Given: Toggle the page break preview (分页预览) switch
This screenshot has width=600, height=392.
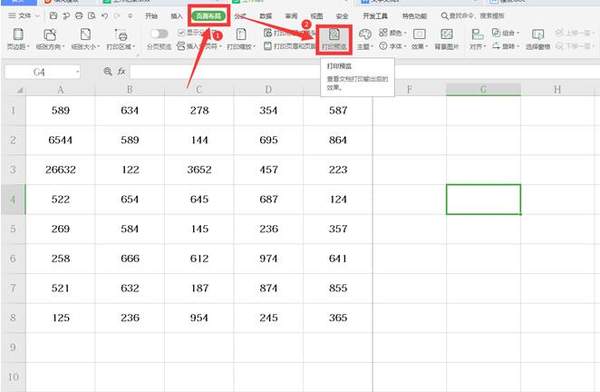Looking at the screenshot, I should [159, 34].
